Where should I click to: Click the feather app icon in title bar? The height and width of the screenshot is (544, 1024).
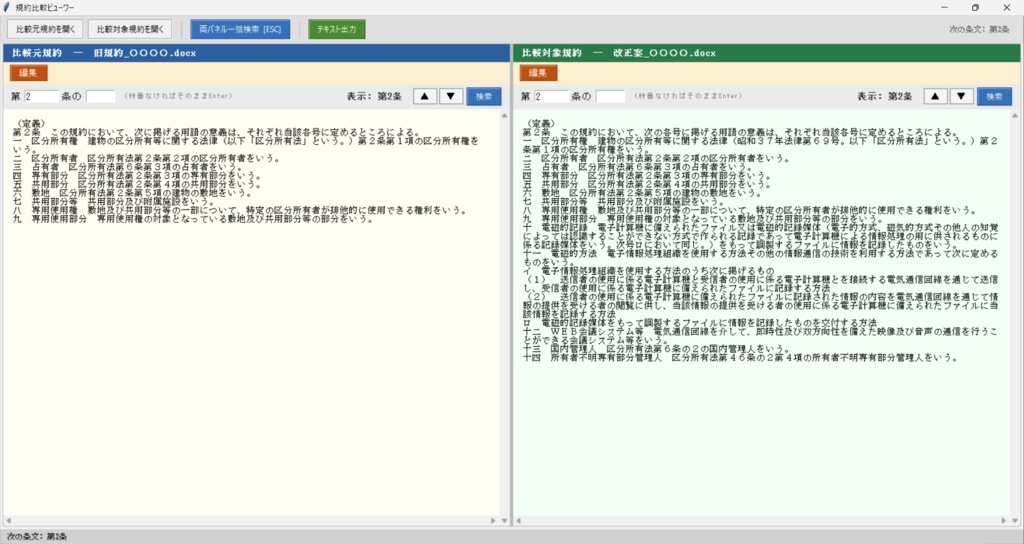(x=7, y=7)
